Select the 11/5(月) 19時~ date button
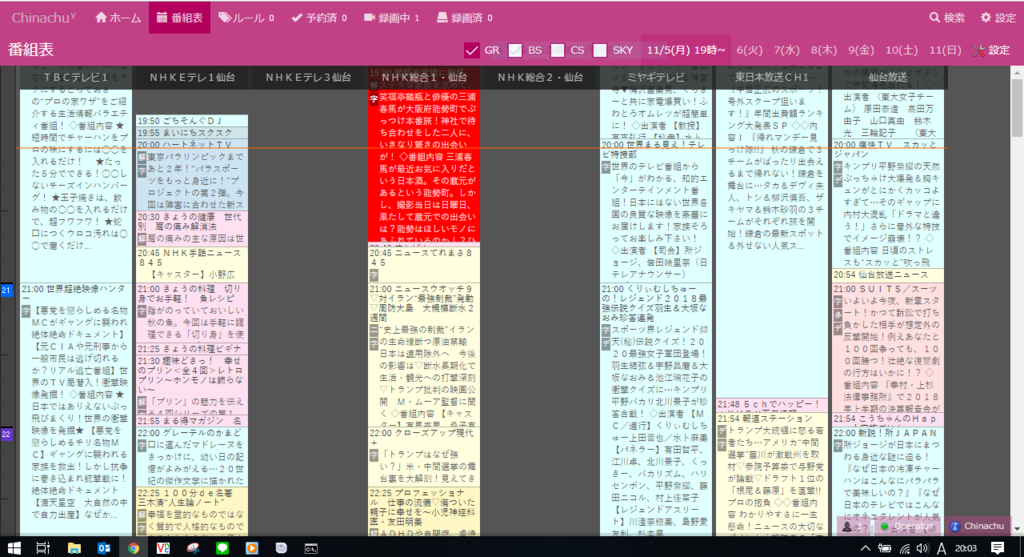Screen dimensions: 1024x557 pos(686,50)
